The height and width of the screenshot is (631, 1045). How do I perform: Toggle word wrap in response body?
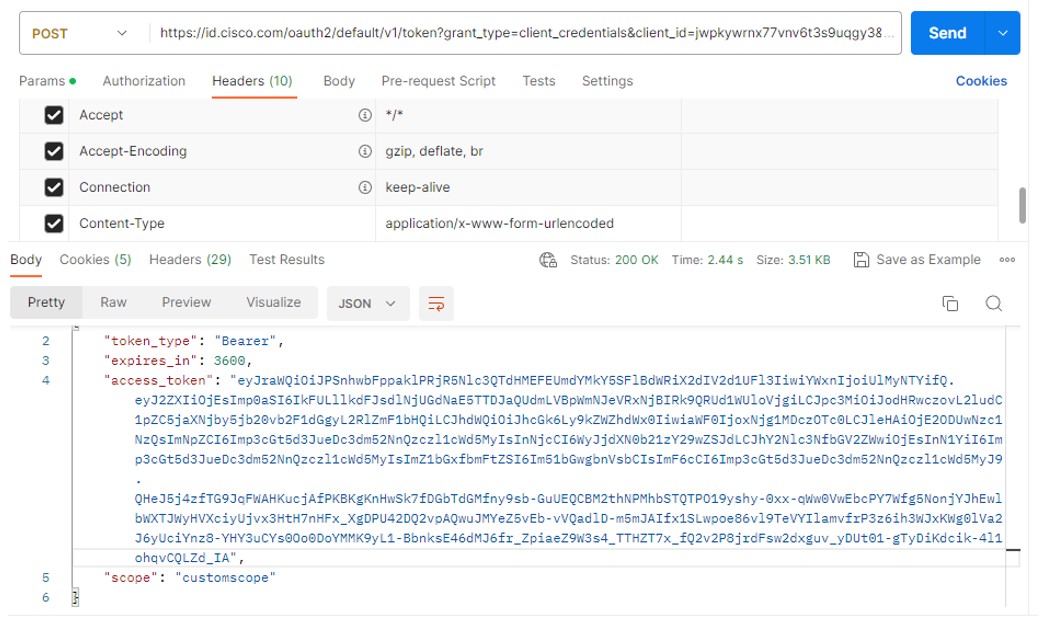[436, 304]
